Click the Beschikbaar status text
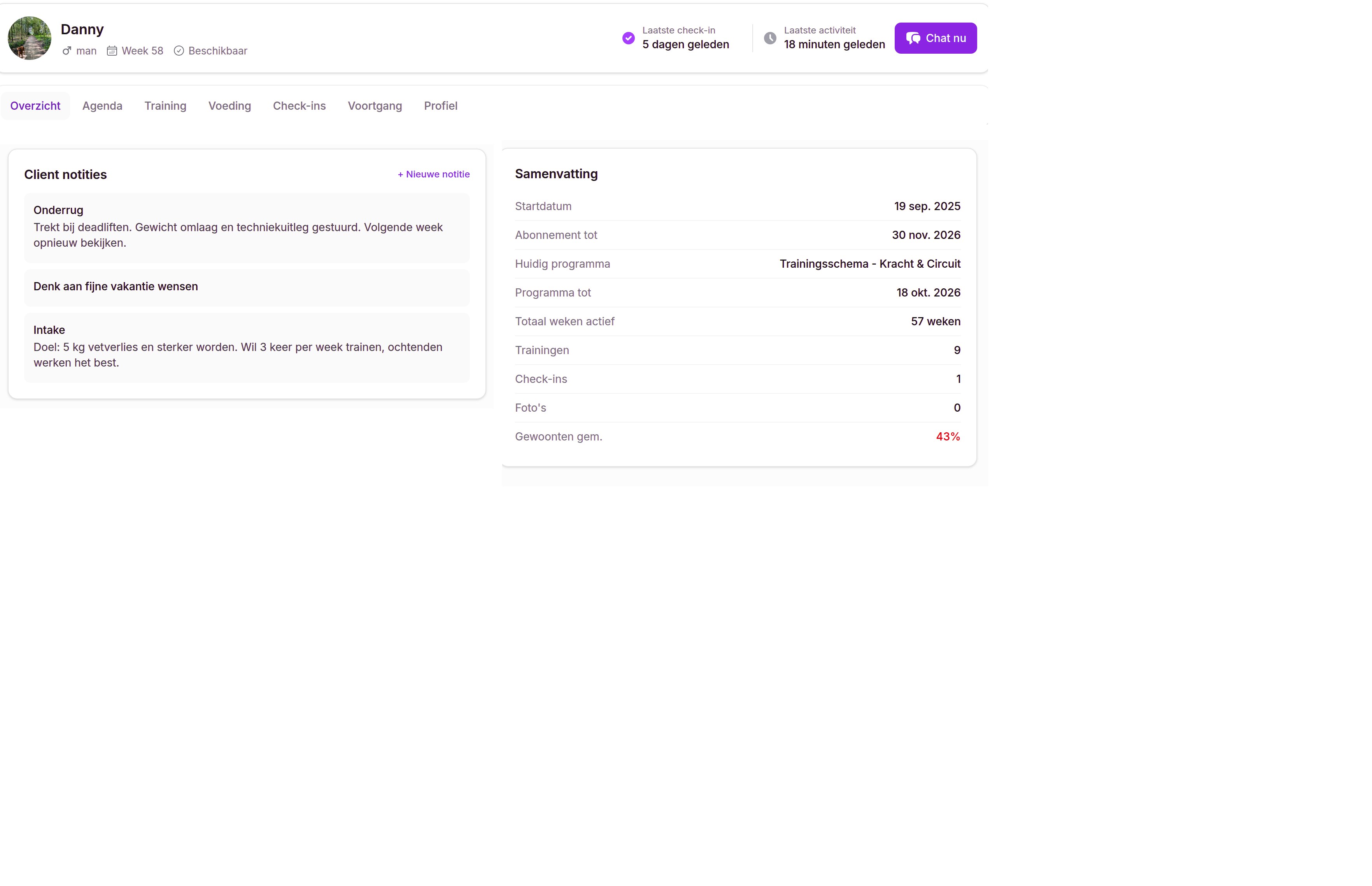 tap(218, 51)
